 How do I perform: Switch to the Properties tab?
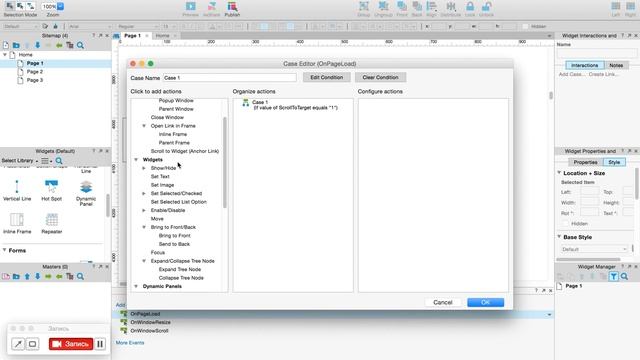[x=585, y=162]
